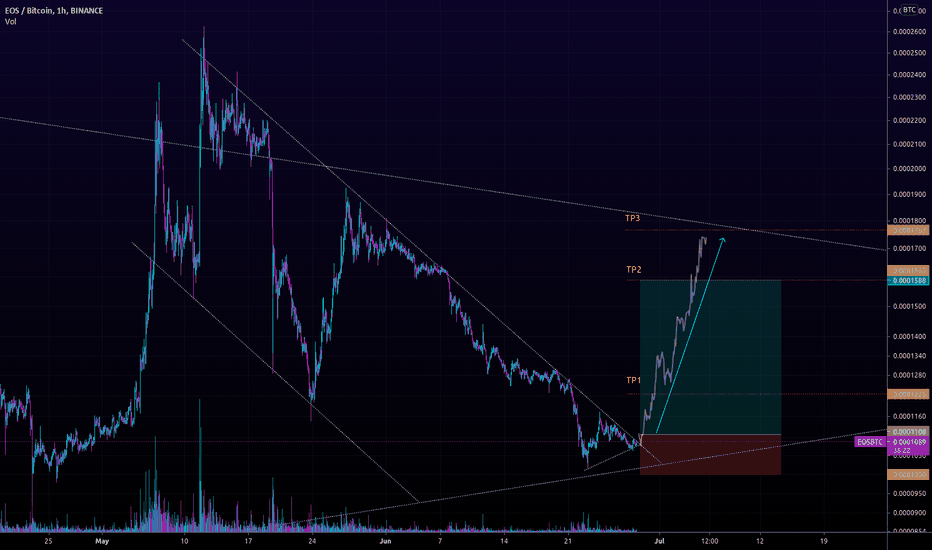932x550 pixels.
Task: Click the teal 0.0001588 price tag
Action: click(908, 280)
